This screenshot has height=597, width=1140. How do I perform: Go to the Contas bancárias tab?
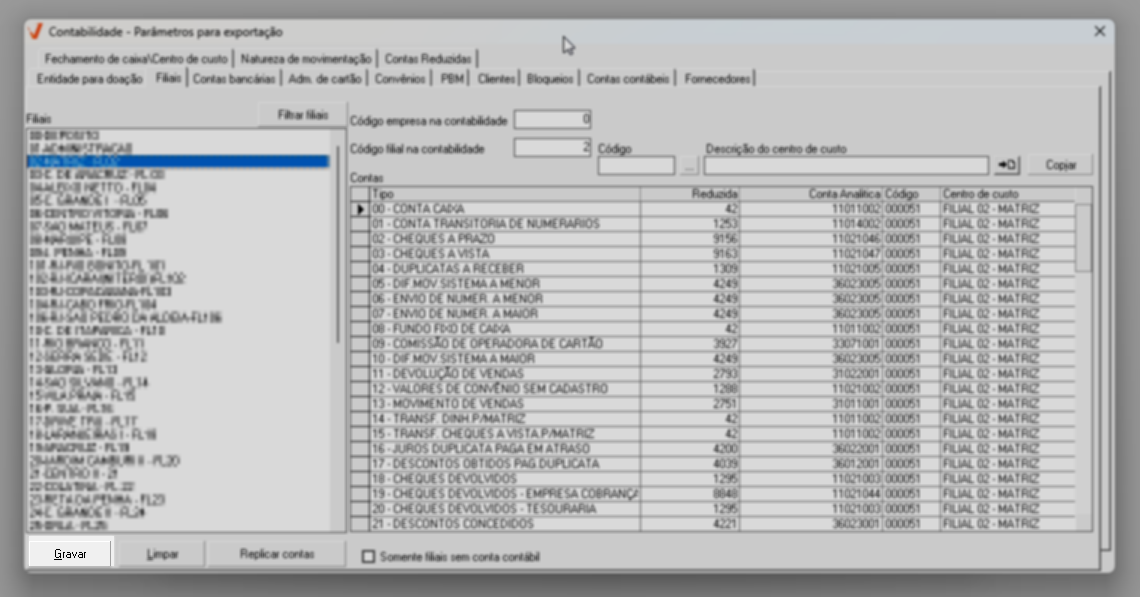[234, 79]
